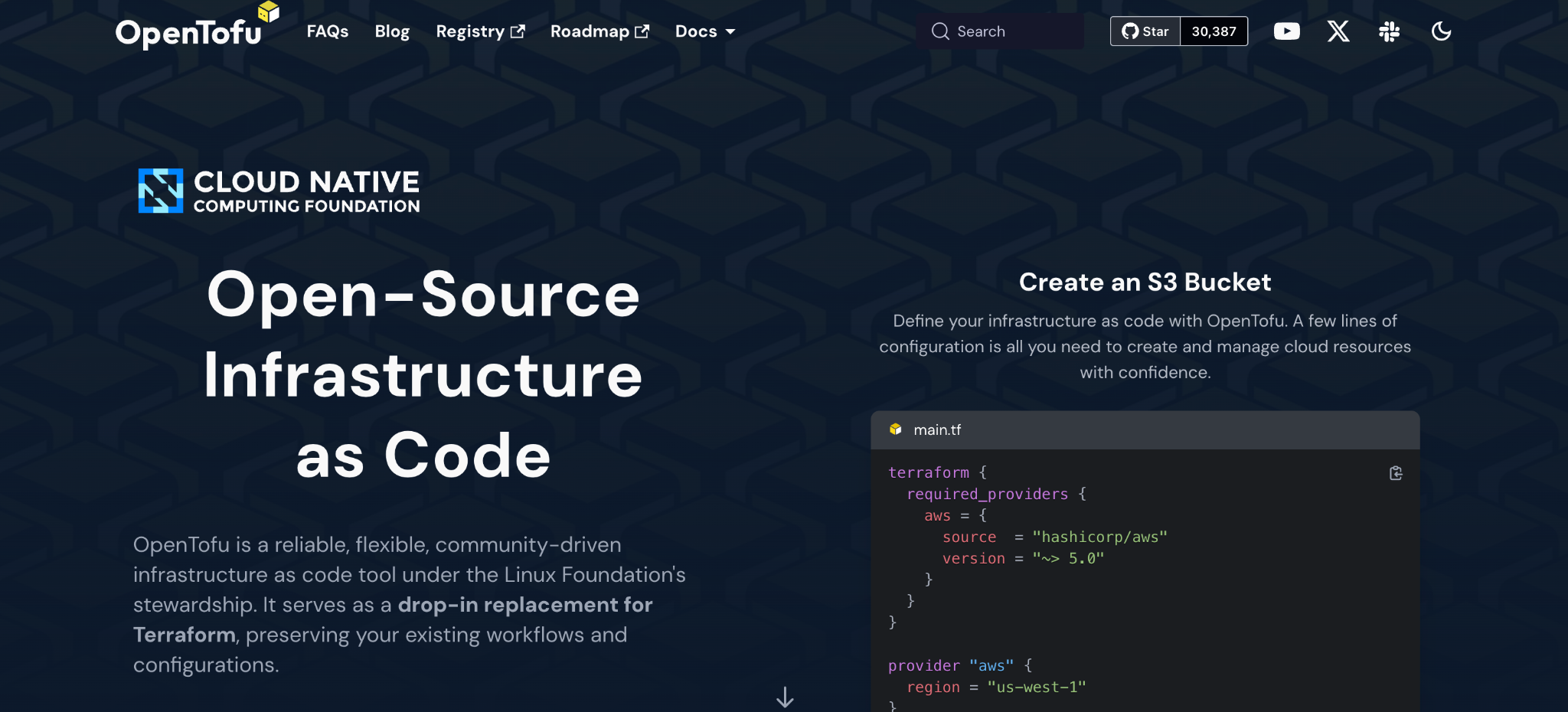Copy the main.tf code with the clipboard icon

1396,473
